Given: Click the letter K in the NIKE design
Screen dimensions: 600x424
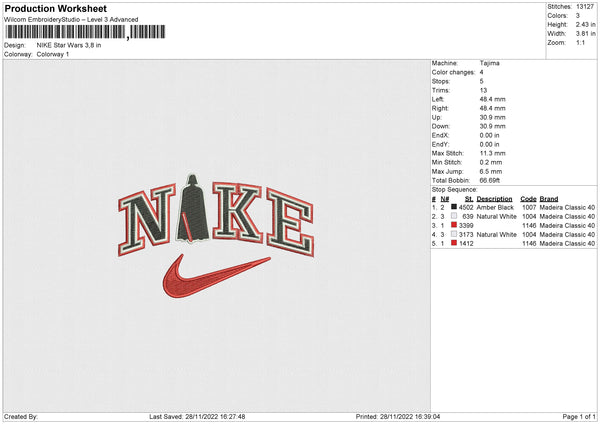Looking at the screenshot, I should click(x=238, y=213).
